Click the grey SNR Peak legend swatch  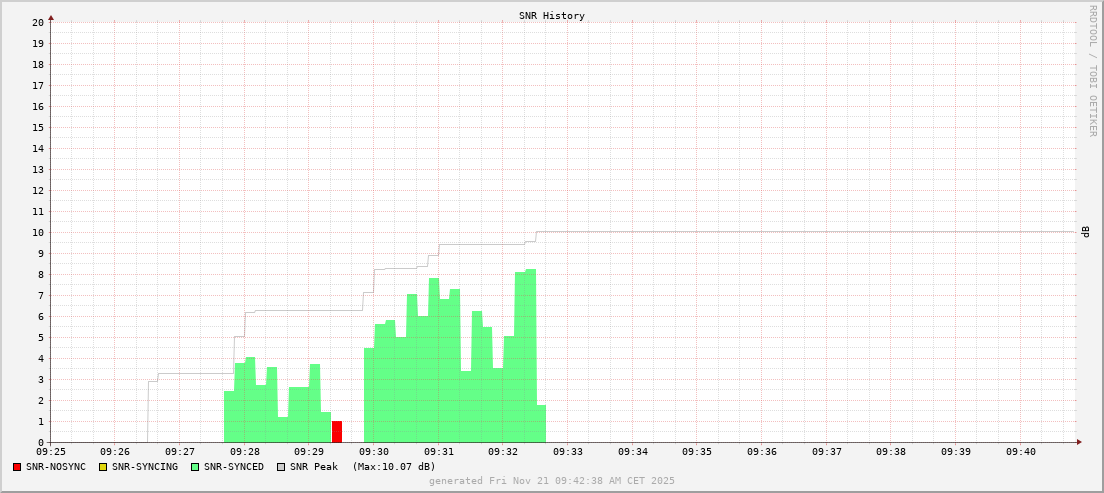click(281, 467)
